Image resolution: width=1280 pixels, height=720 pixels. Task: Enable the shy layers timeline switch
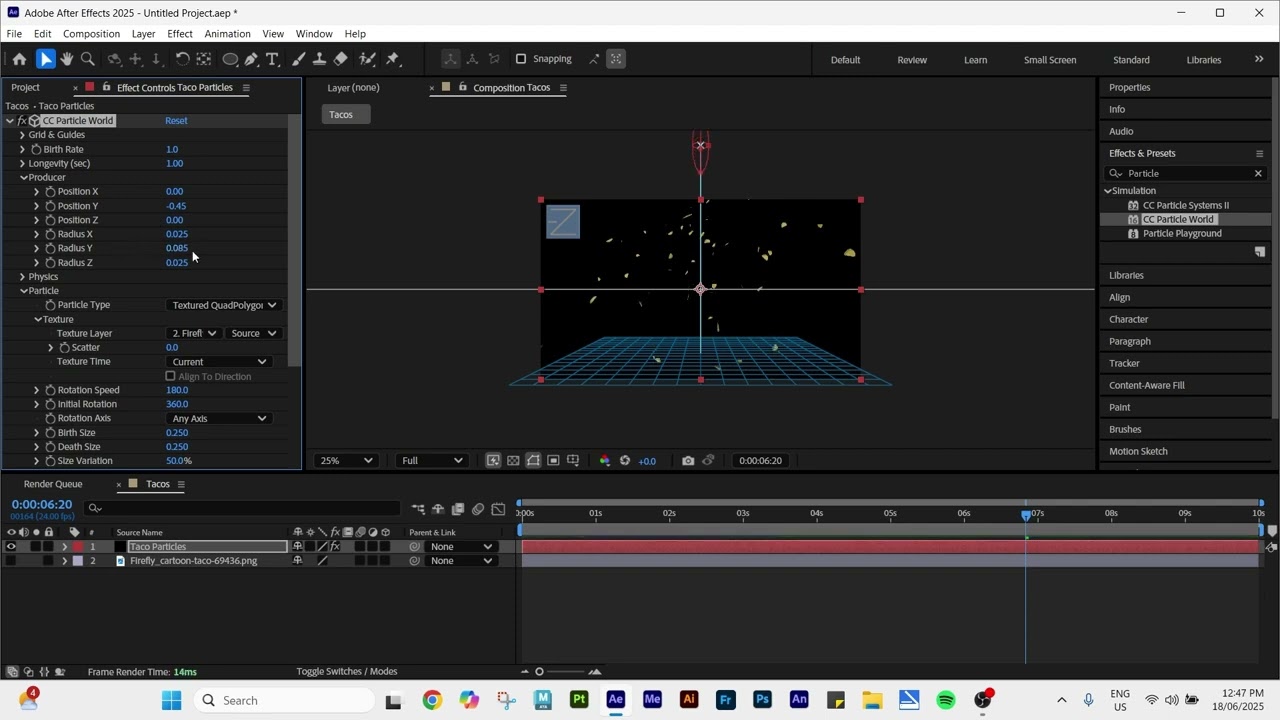(x=438, y=509)
